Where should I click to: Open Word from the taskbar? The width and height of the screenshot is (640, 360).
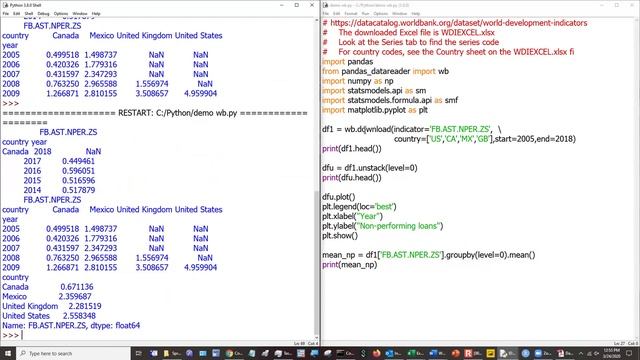(x=433, y=353)
